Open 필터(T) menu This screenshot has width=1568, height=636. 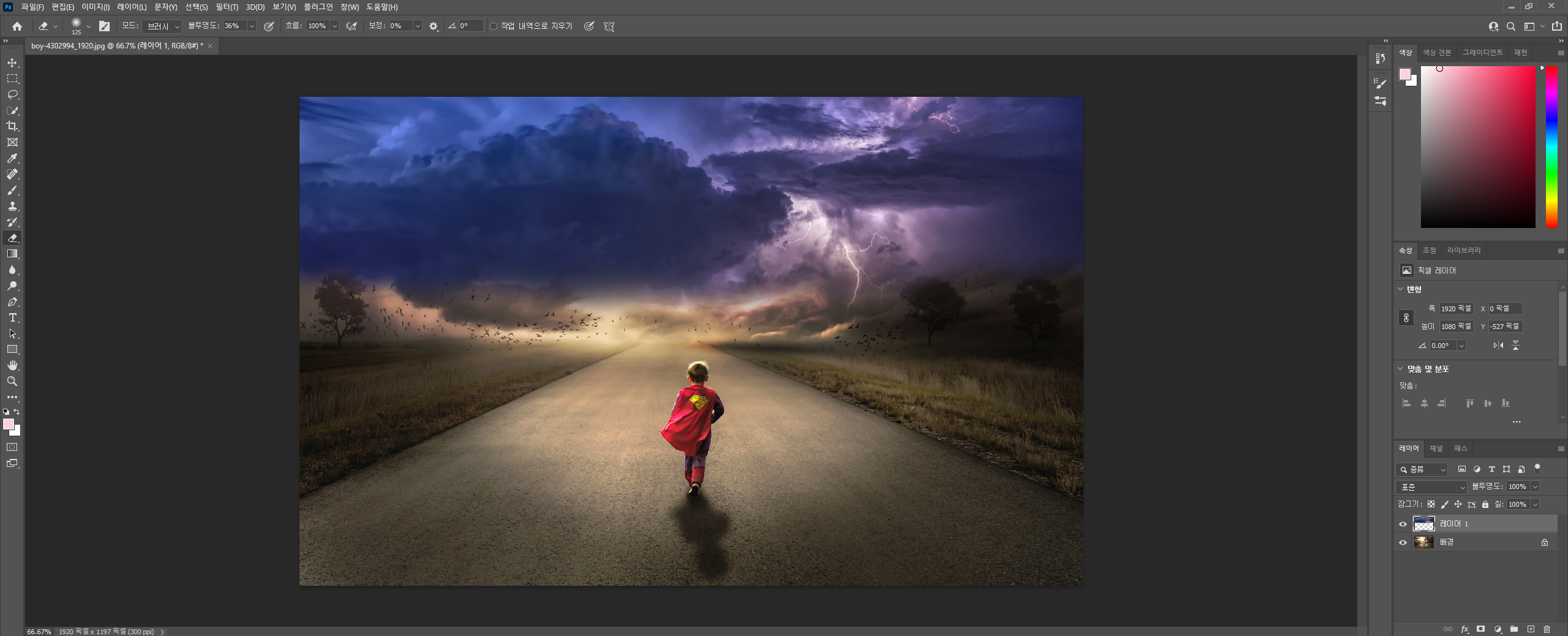pos(227,7)
